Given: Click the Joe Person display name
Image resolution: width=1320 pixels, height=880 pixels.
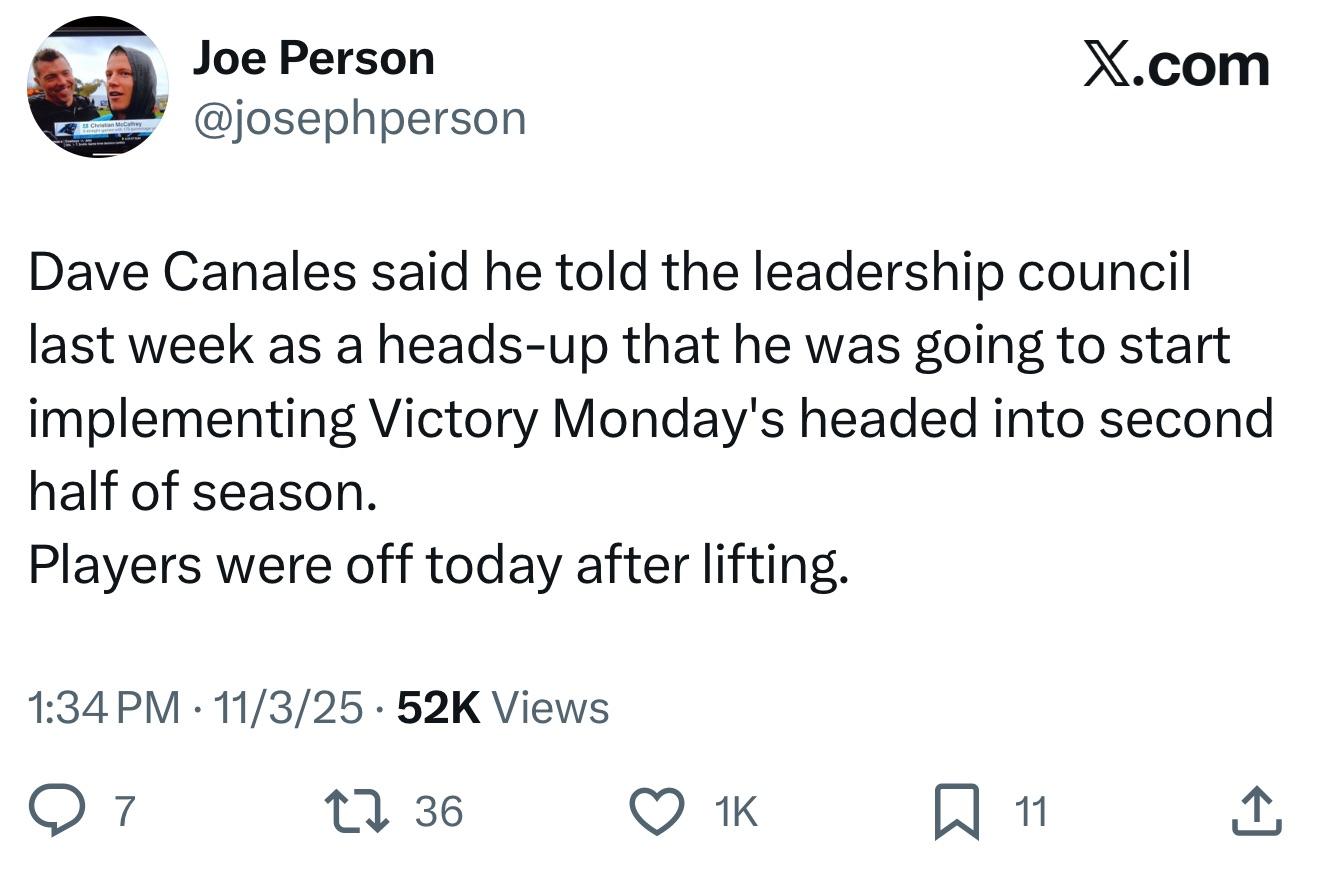Looking at the screenshot, I should point(313,59).
